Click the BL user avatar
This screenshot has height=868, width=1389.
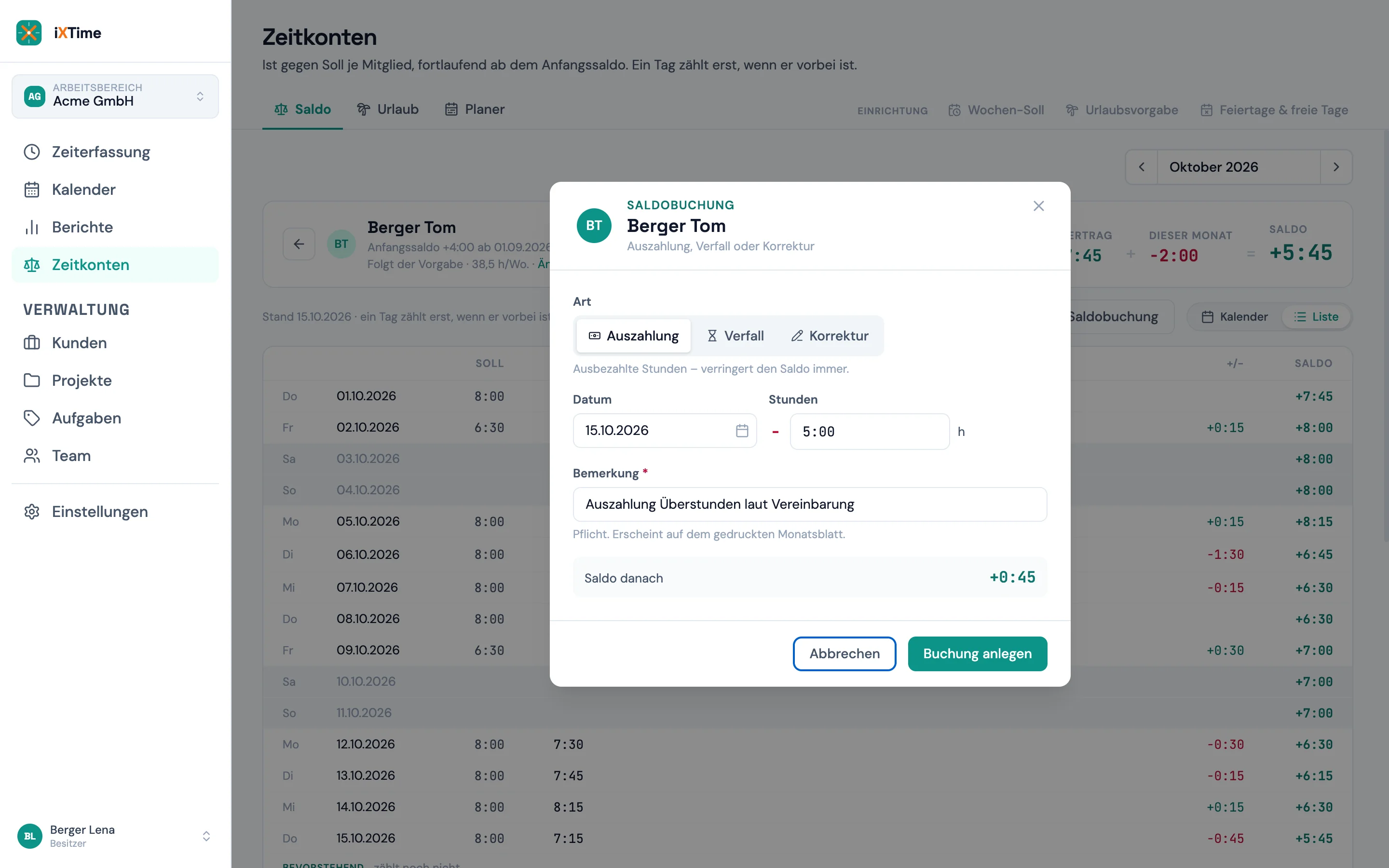point(30,836)
